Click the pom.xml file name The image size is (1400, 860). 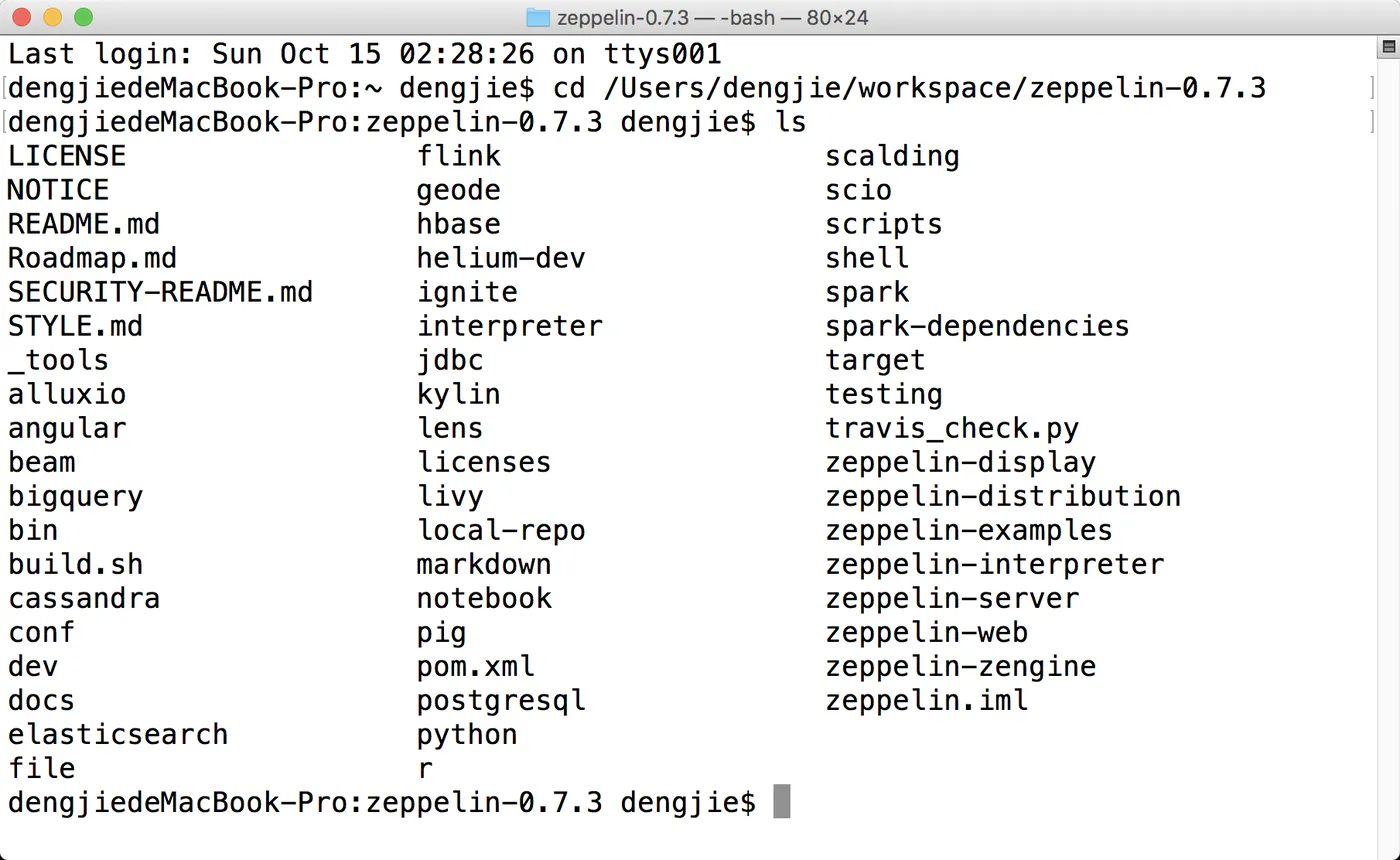coord(476,666)
